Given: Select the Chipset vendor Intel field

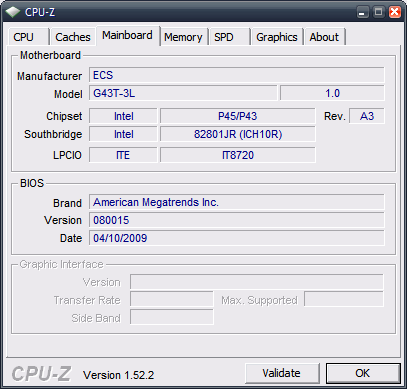Looking at the screenshot, I should coord(123,116).
